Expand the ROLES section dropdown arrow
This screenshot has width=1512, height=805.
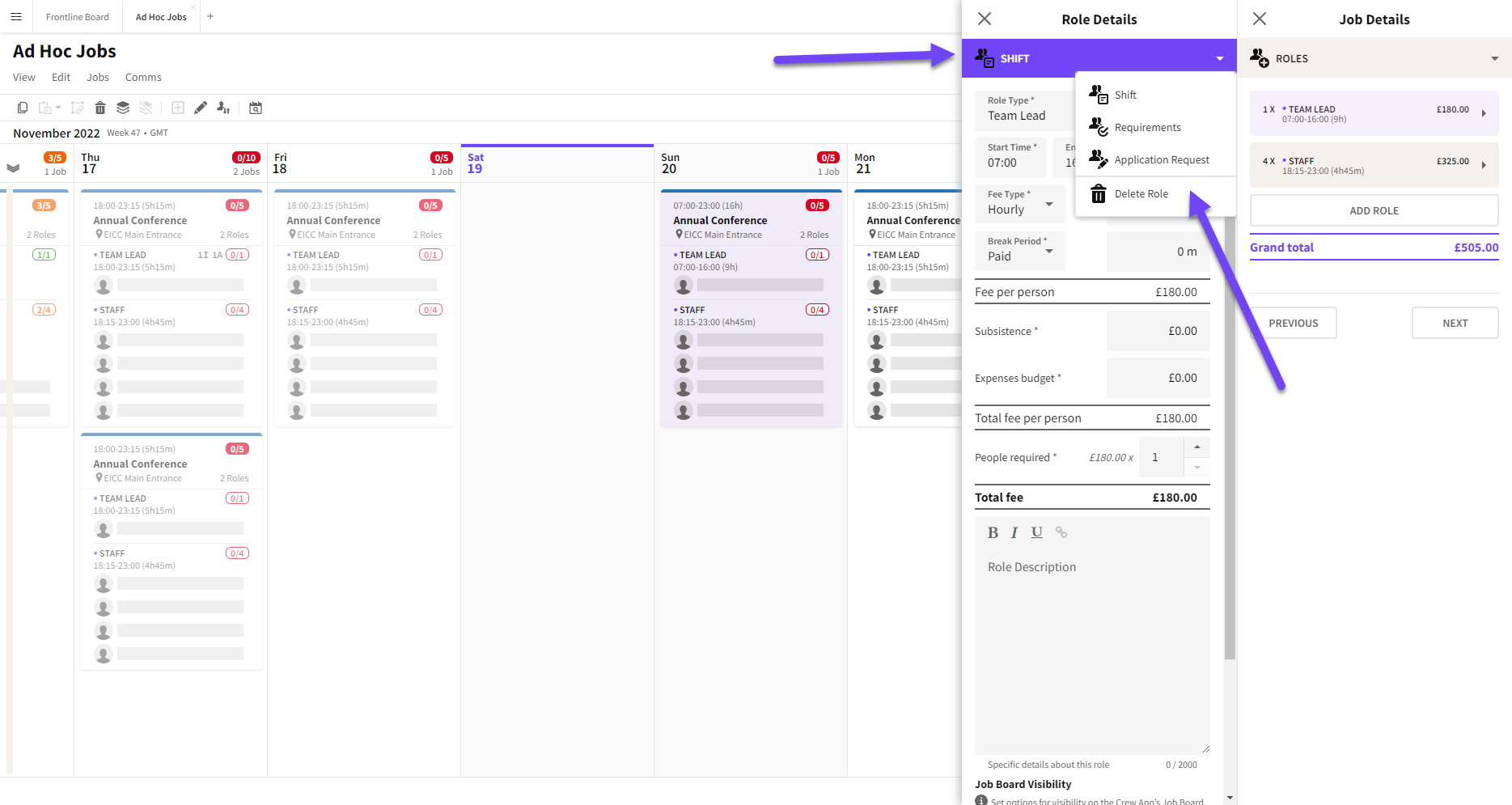pyautogui.click(x=1494, y=58)
